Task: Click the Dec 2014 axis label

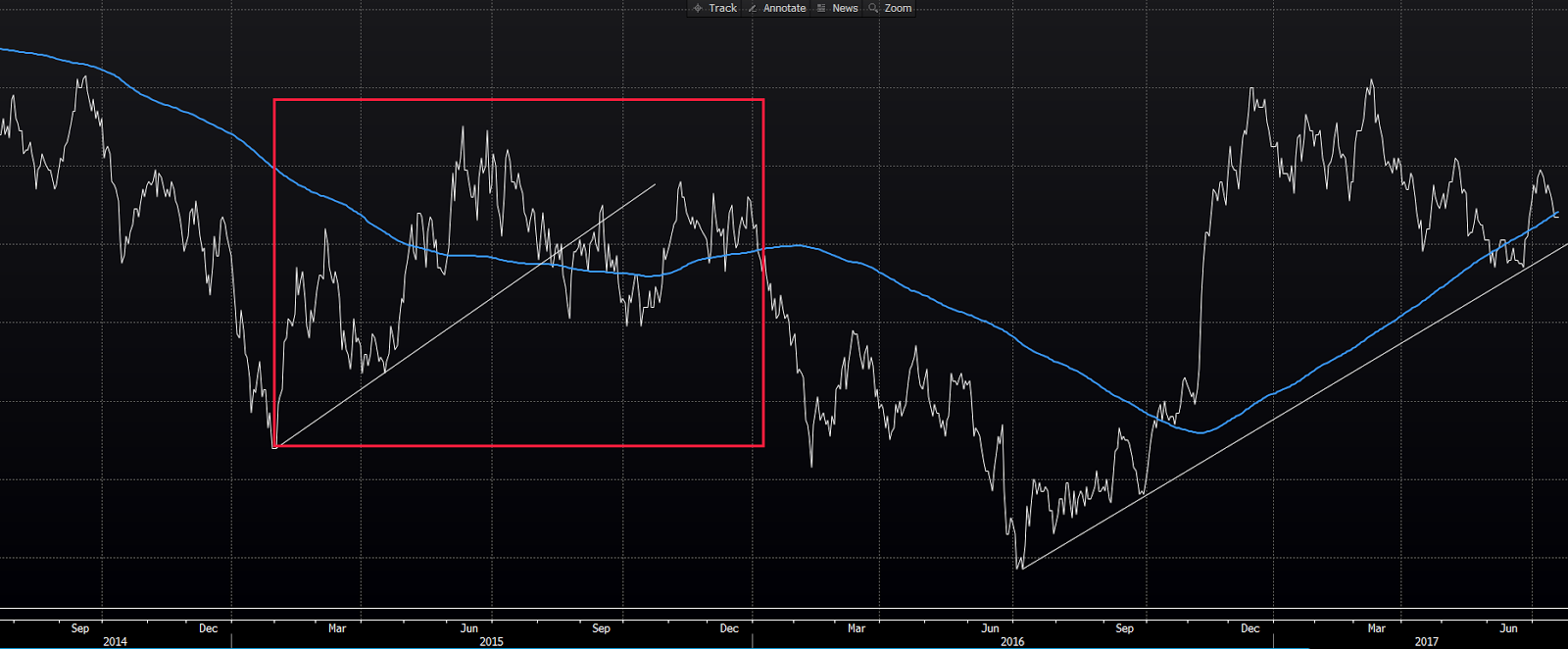Action: pyautogui.click(x=209, y=628)
